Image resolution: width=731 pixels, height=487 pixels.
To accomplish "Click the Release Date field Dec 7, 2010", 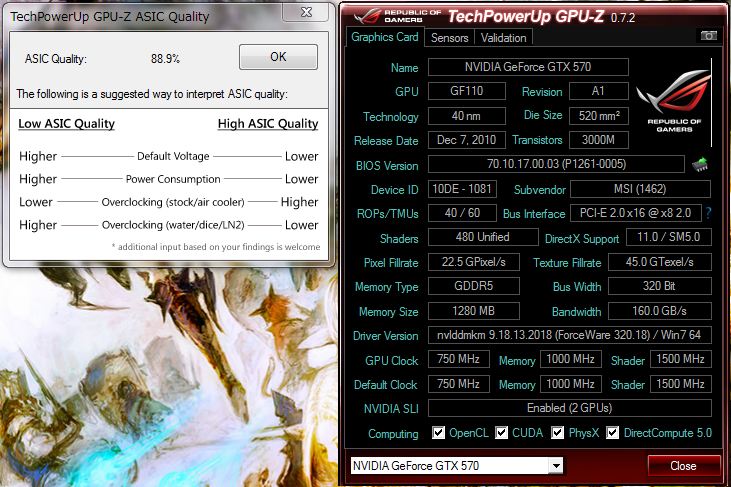I will tap(467, 140).
